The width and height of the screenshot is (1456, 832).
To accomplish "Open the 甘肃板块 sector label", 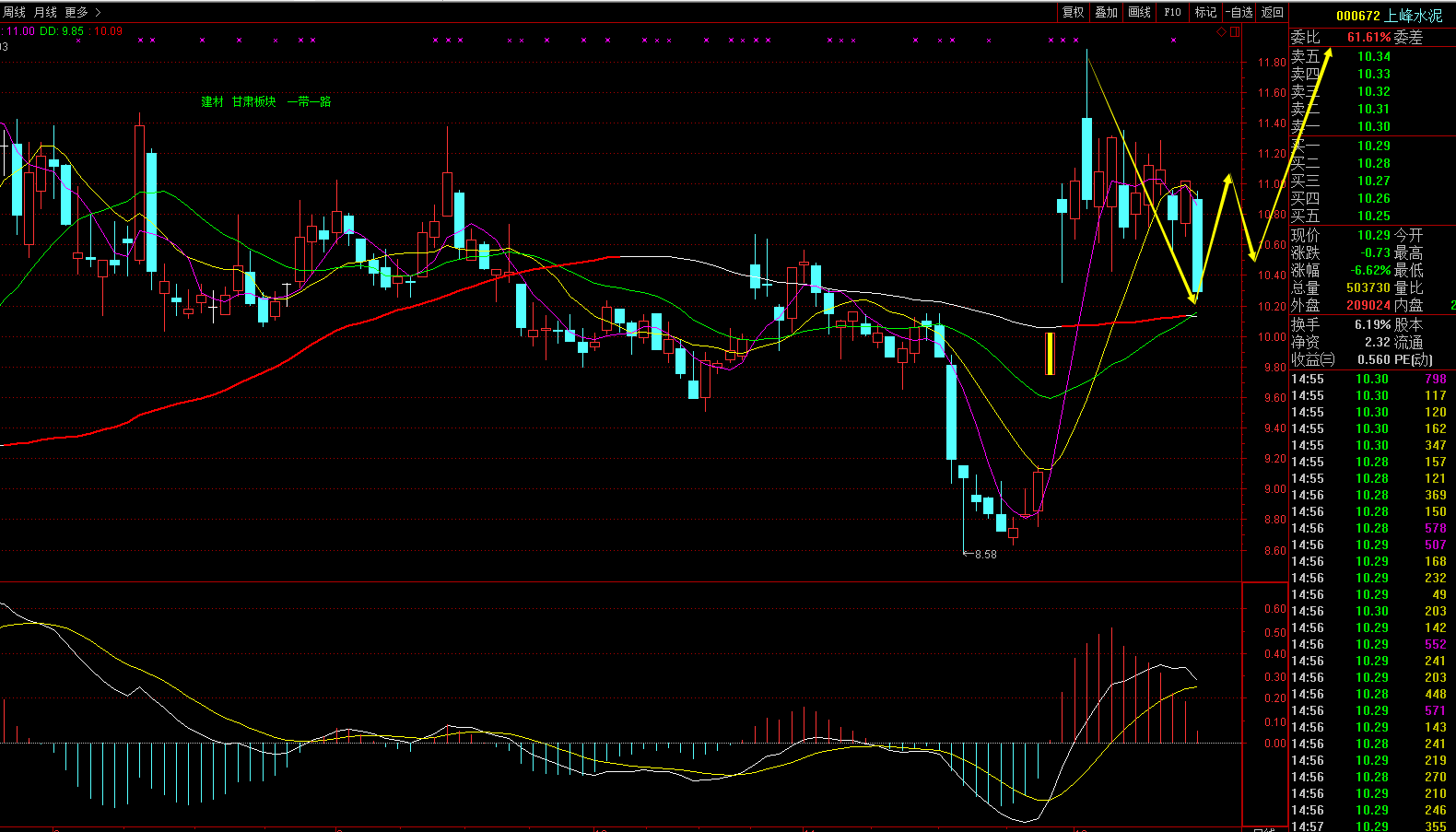I will pyautogui.click(x=253, y=101).
